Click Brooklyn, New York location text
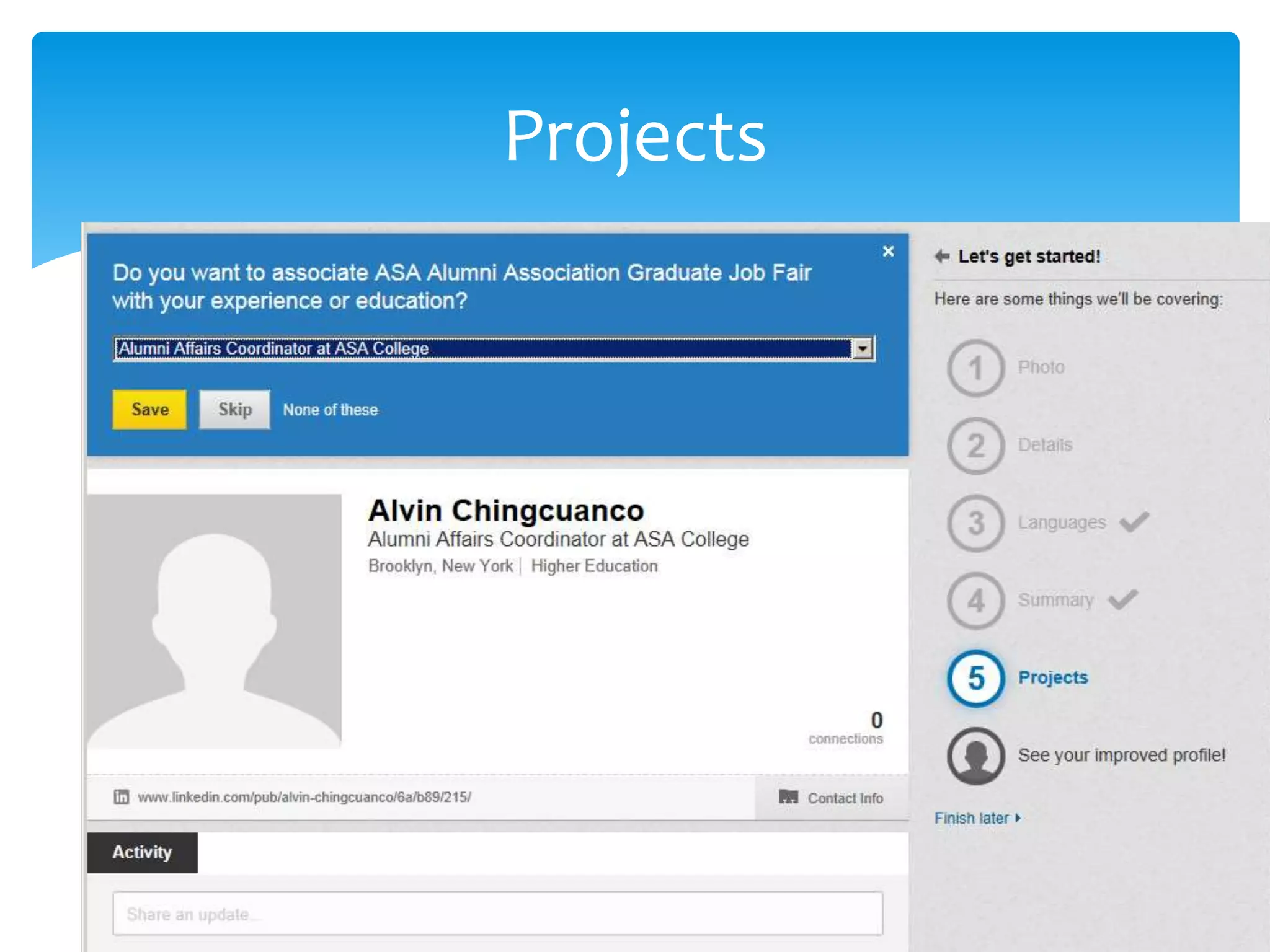The width and height of the screenshot is (1270, 952). click(x=440, y=566)
